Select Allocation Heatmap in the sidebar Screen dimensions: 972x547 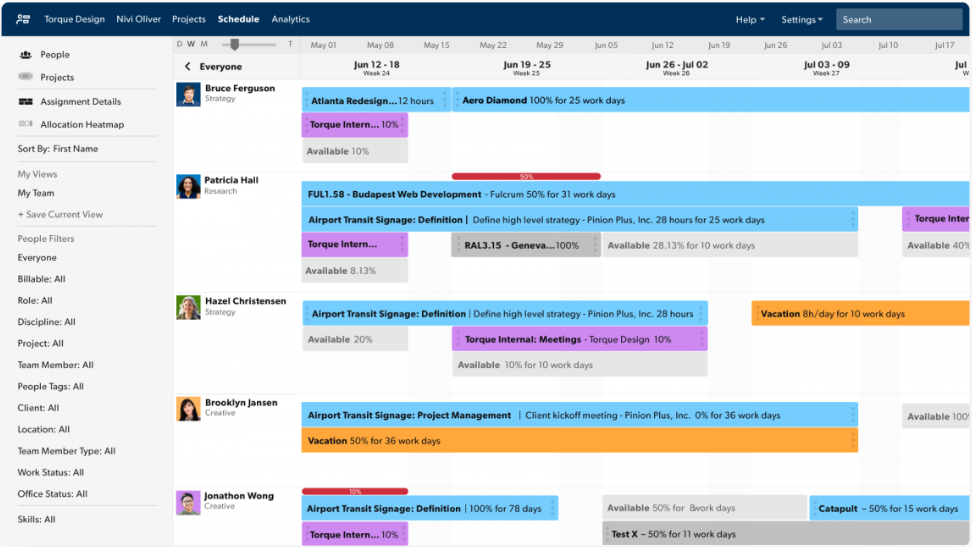coord(82,125)
